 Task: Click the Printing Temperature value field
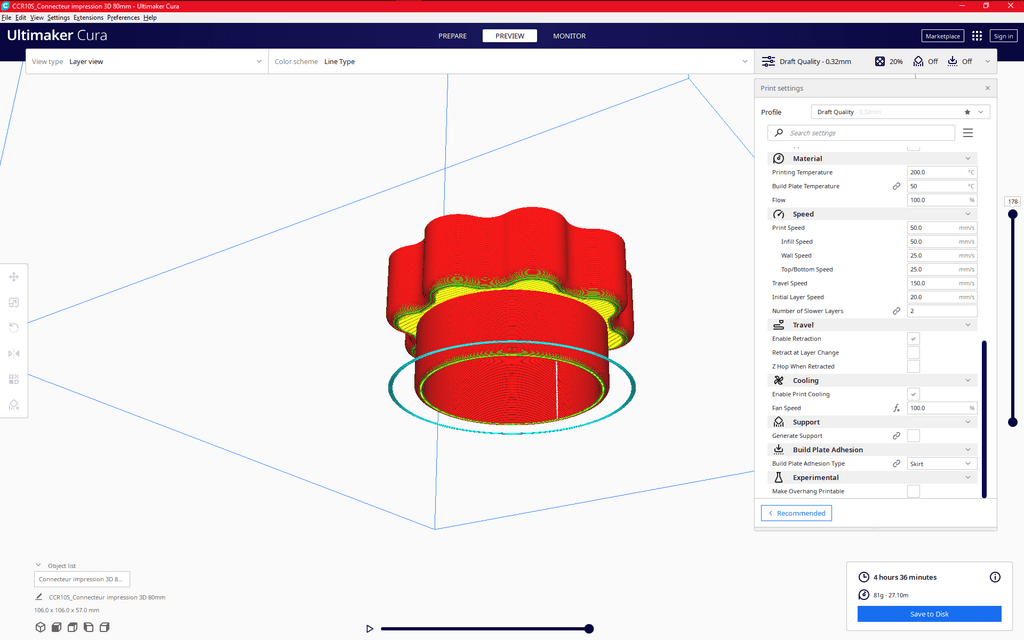point(942,172)
